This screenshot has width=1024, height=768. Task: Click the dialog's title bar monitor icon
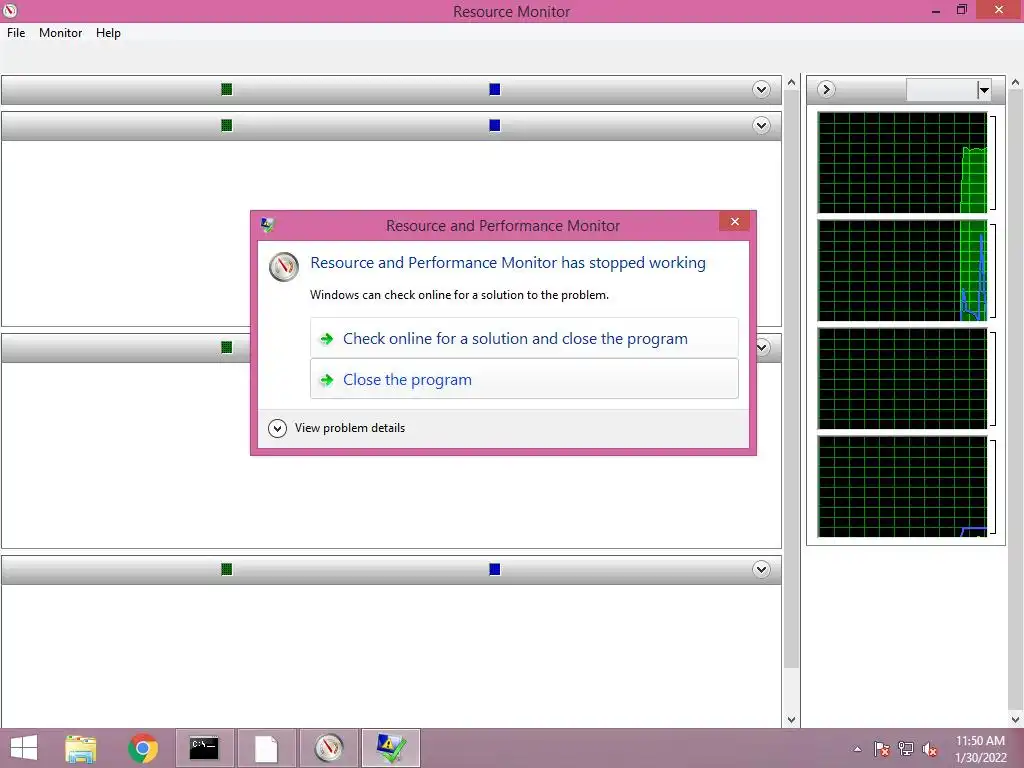pos(267,225)
